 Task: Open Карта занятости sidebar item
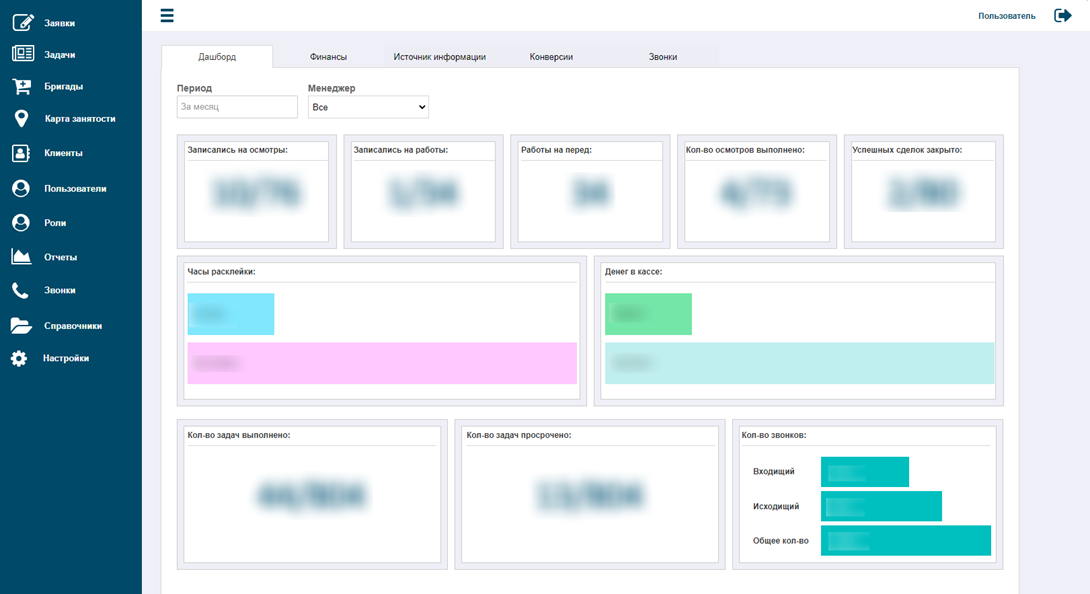80,119
